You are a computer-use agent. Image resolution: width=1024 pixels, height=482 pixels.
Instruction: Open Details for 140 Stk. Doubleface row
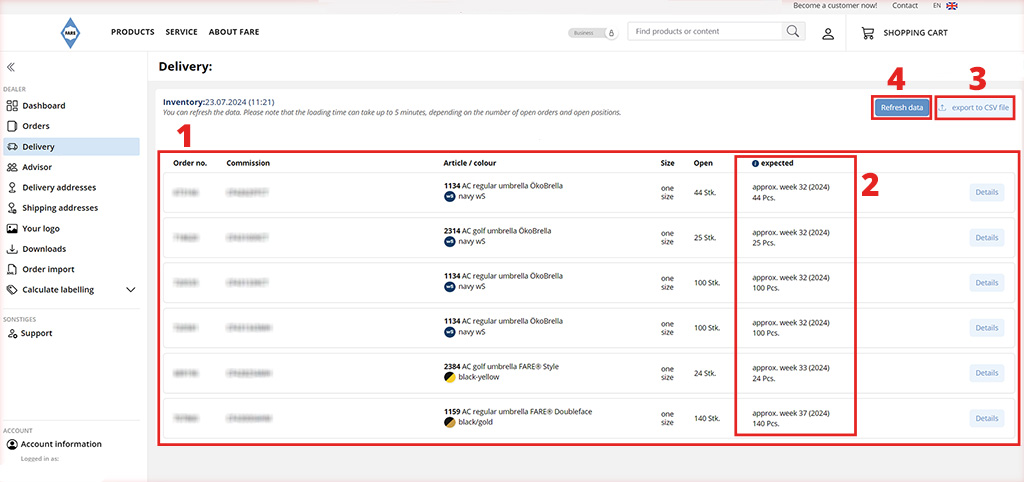click(x=986, y=419)
